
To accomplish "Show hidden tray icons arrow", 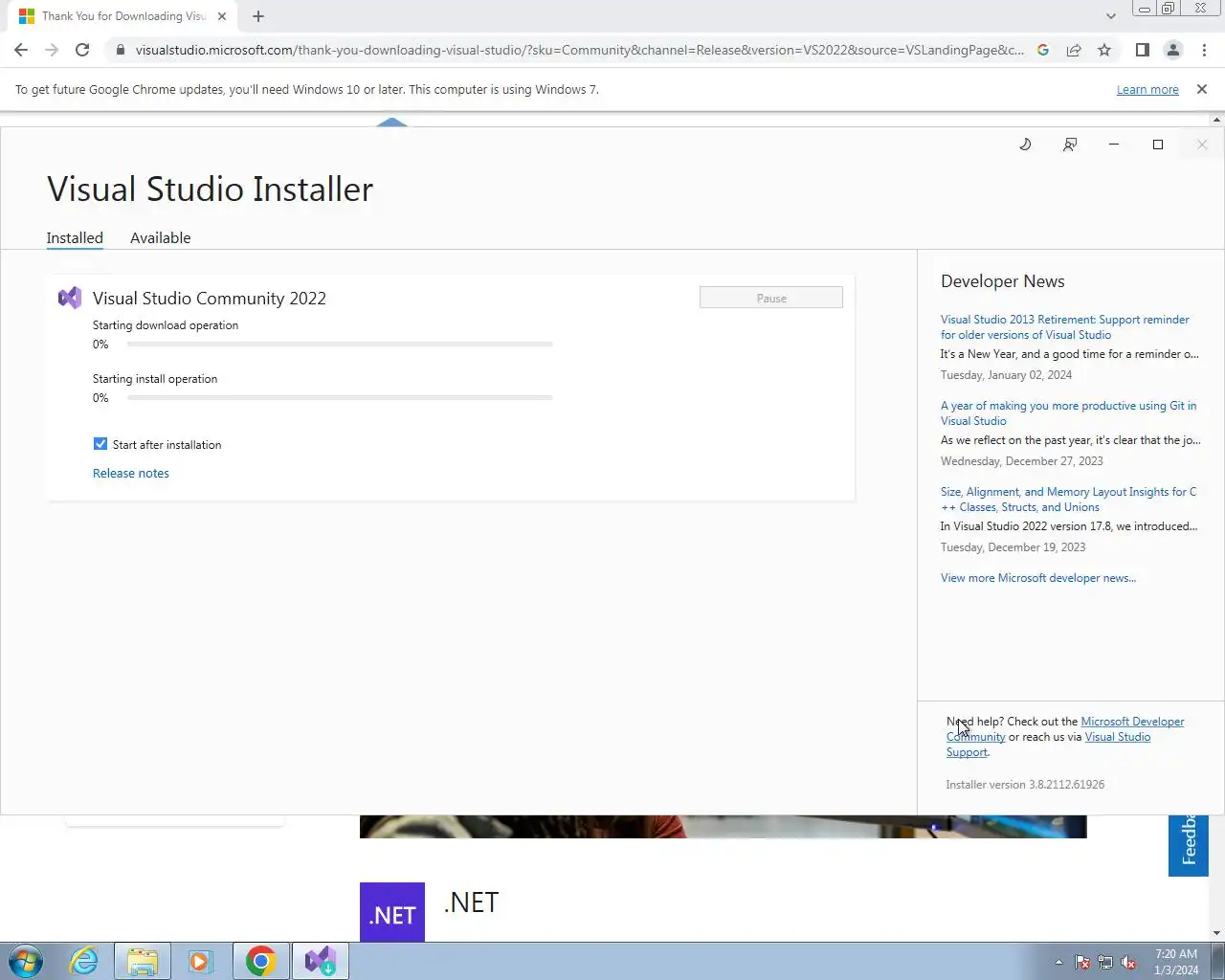I will (1058, 963).
